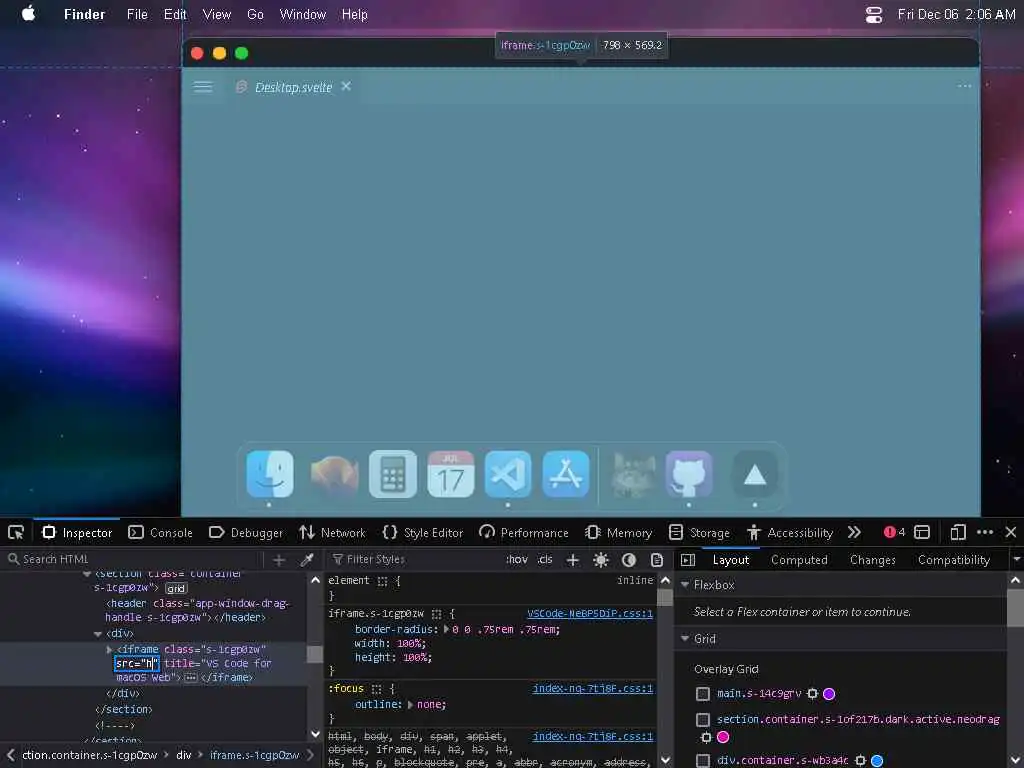1024x768 pixels.
Task: Switch to Changes sidebar tab
Action: (x=872, y=560)
